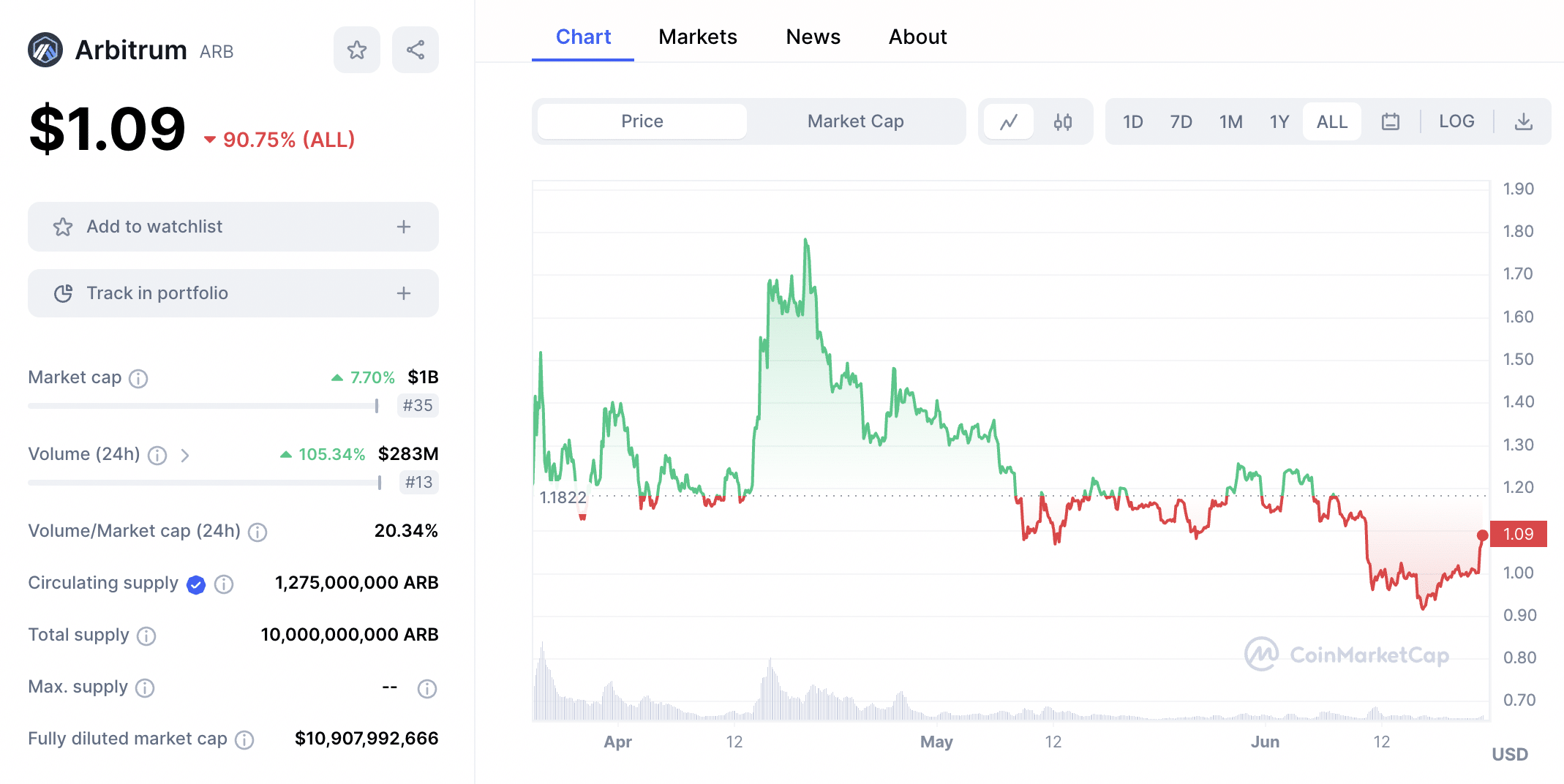The image size is (1564, 784).
Task: Expand Volume (24h) chevron arrow
Action: point(185,456)
